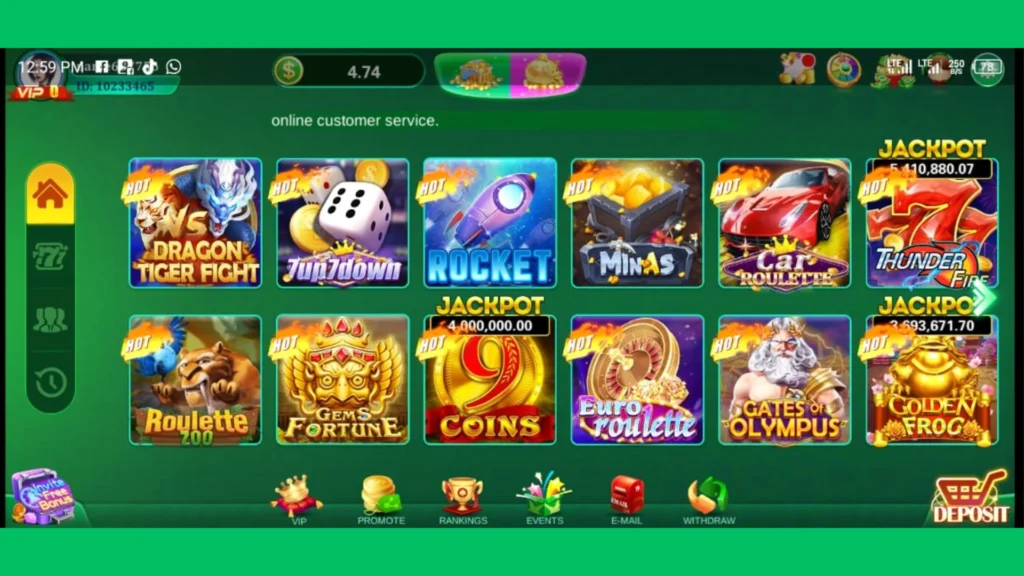Open the history clock sidebar icon

point(50,382)
